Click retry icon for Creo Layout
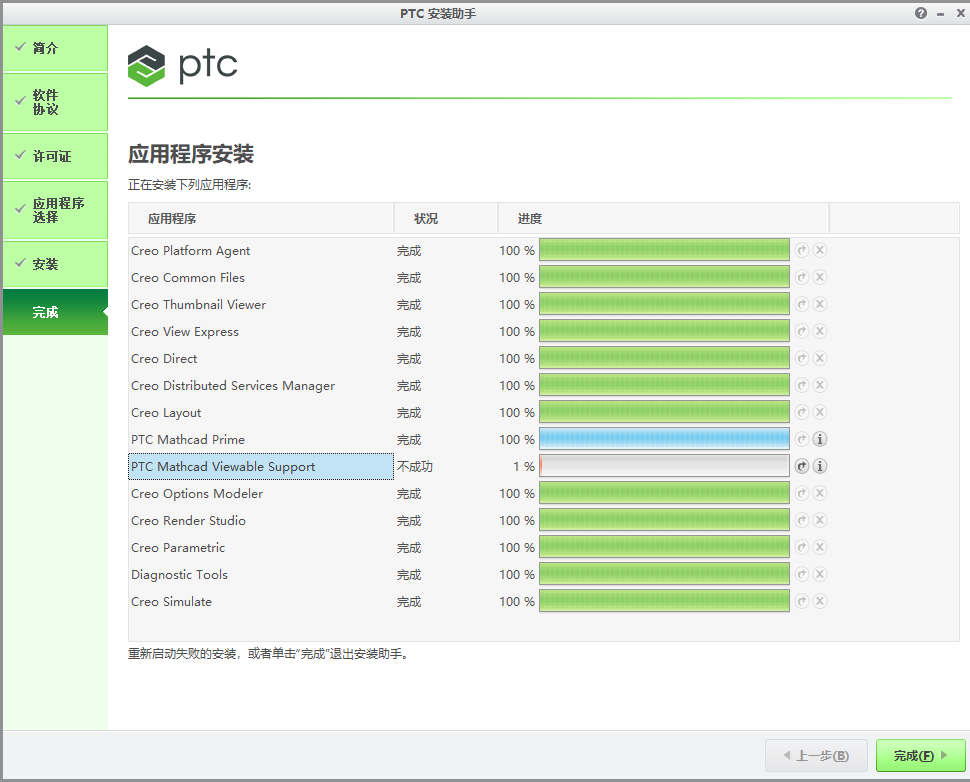 click(802, 412)
